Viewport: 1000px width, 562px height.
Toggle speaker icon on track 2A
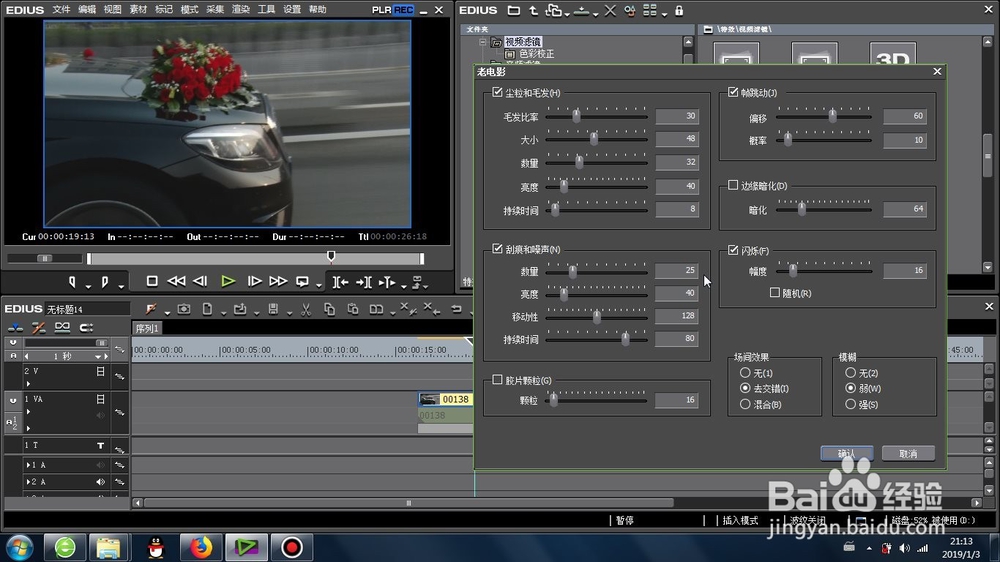click(x=100, y=482)
